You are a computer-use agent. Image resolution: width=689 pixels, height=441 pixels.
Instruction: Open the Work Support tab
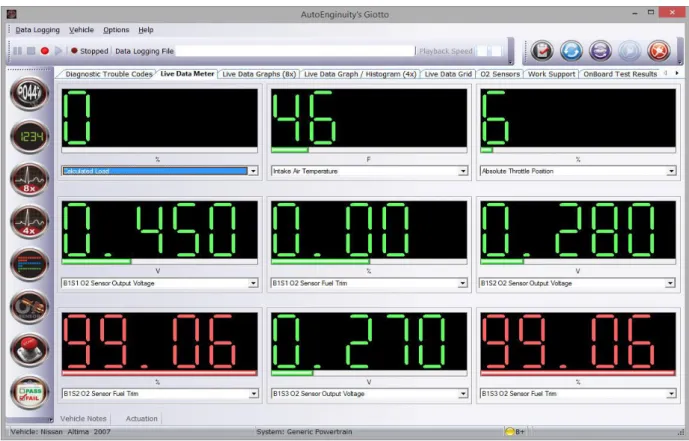click(551, 74)
